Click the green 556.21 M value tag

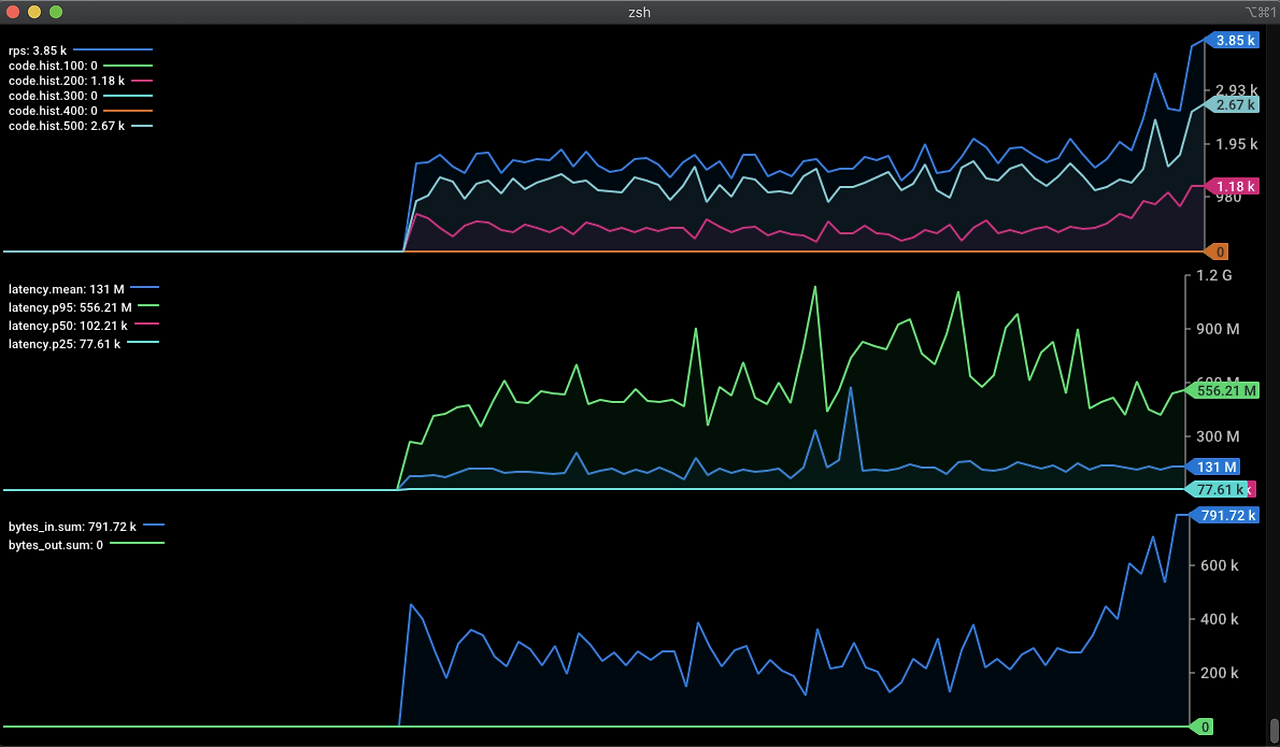coord(1221,391)
